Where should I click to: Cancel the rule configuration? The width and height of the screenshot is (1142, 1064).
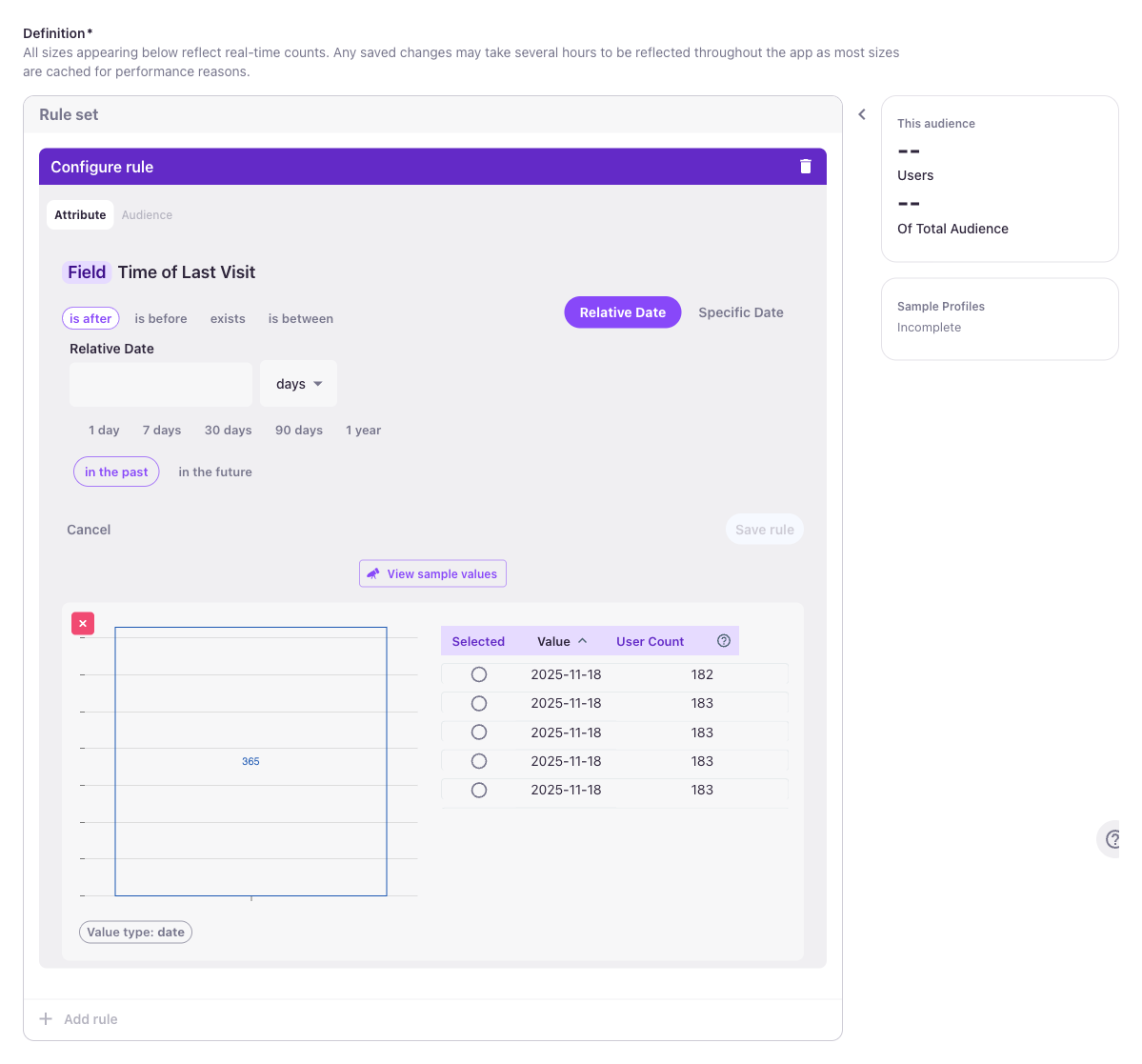click(89, 530)
